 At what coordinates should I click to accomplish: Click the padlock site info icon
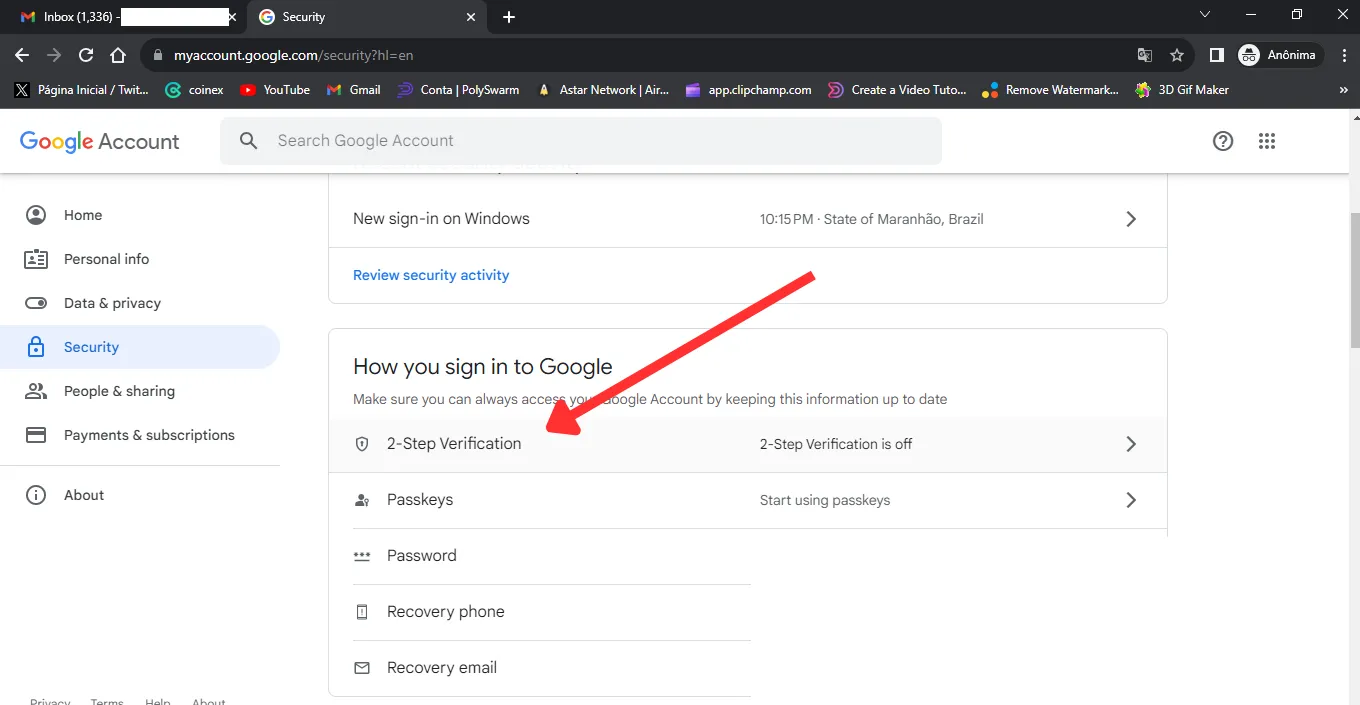(158, 56)
